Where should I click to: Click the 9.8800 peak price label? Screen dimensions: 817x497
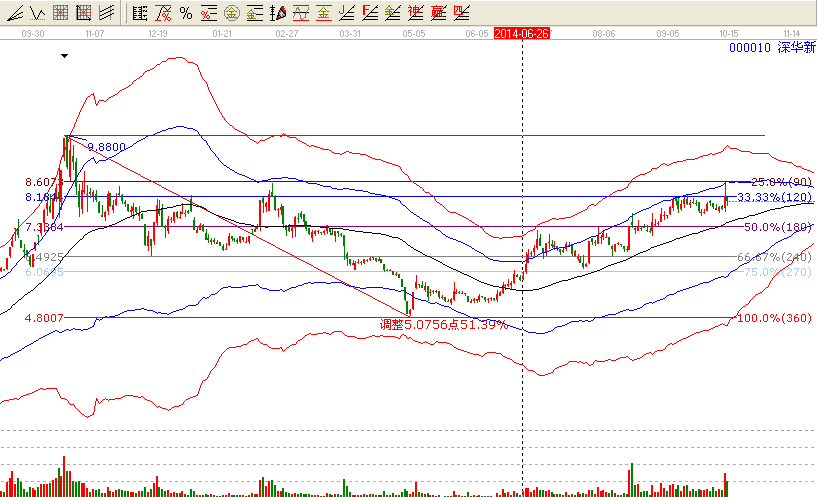(106, 147)
